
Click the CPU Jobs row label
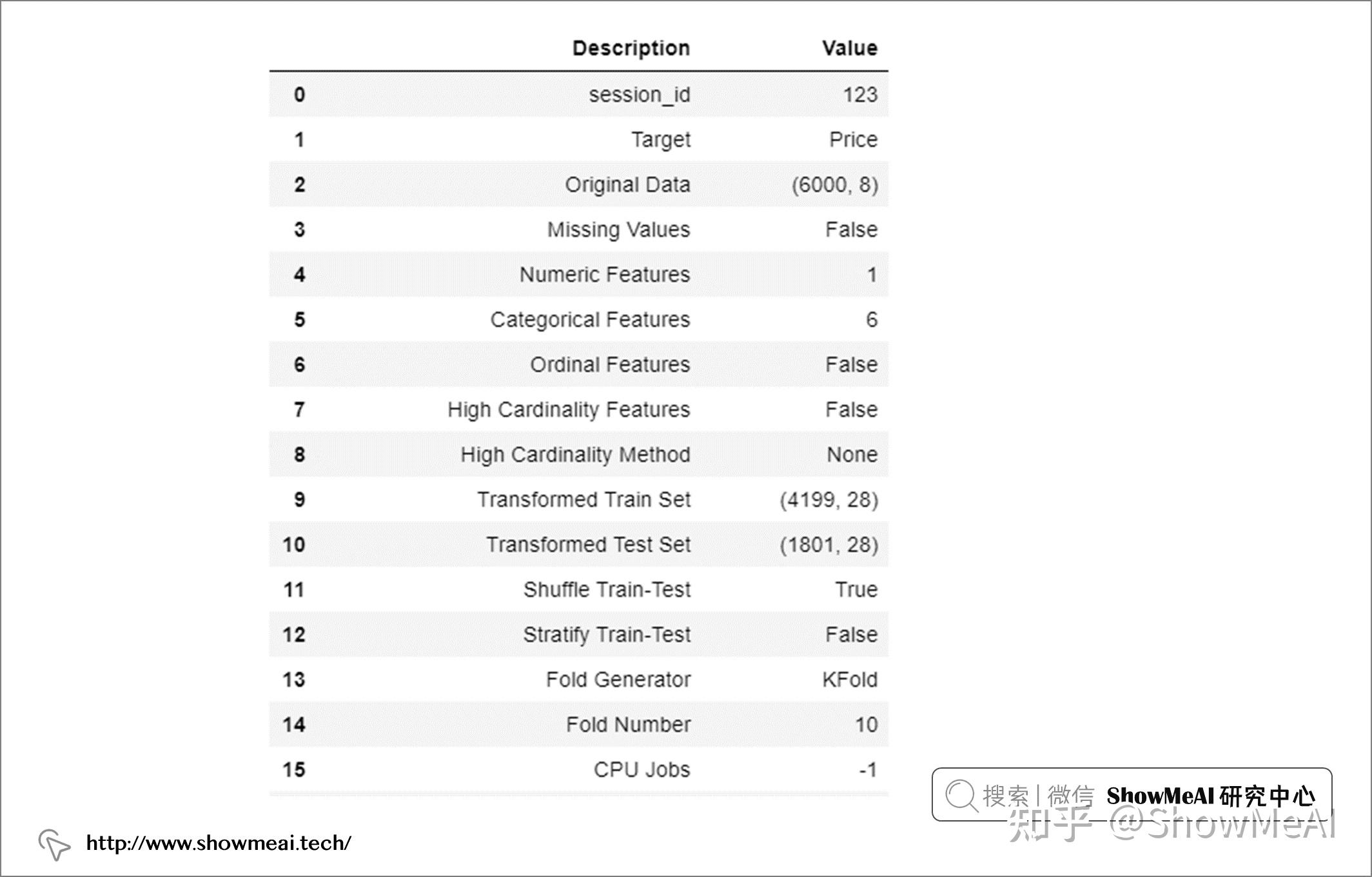pyautogui.click(x=642, y=770)
